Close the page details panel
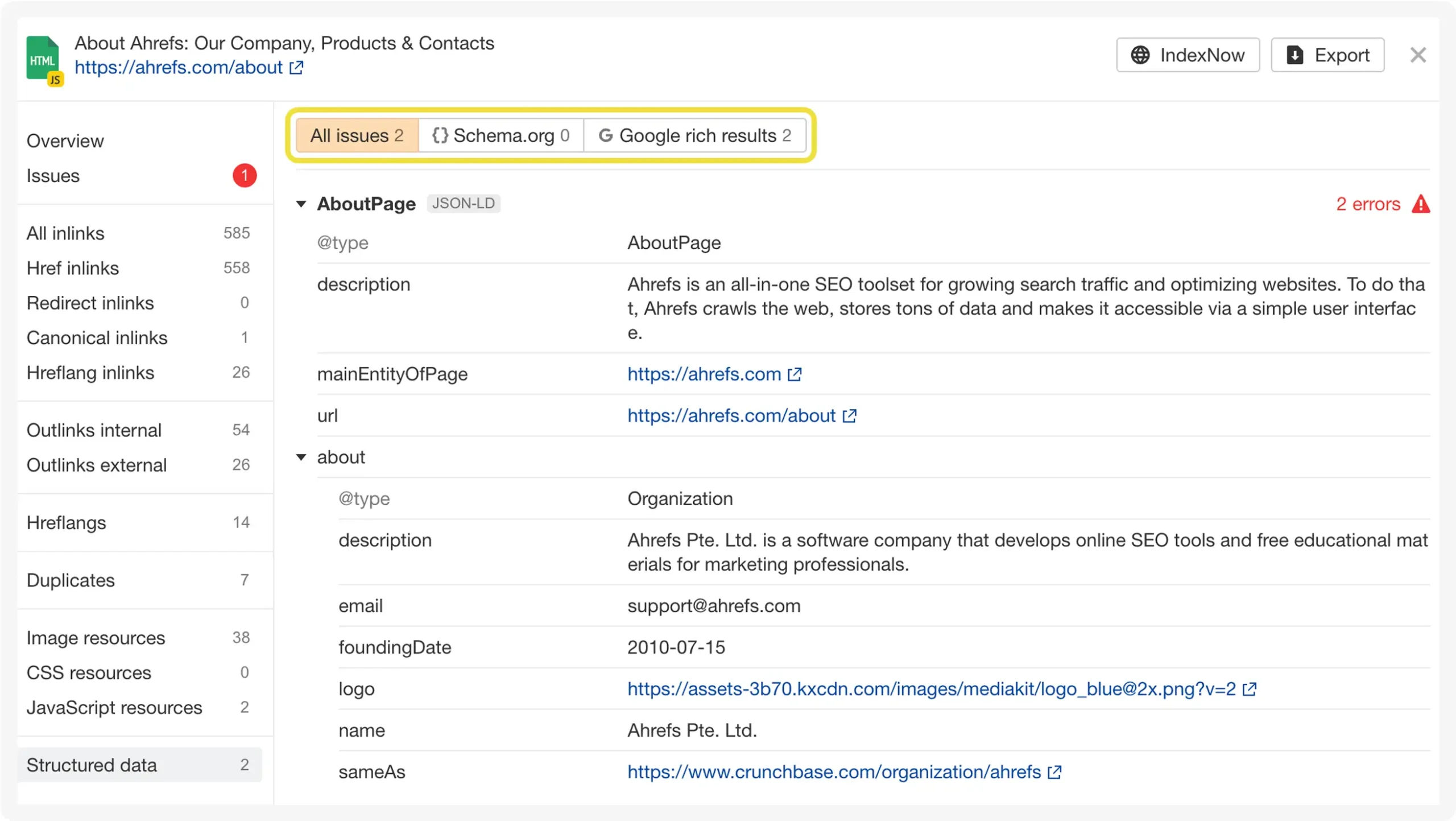The width and height of the screenshot is (1456, 821). click(1418, 55)
